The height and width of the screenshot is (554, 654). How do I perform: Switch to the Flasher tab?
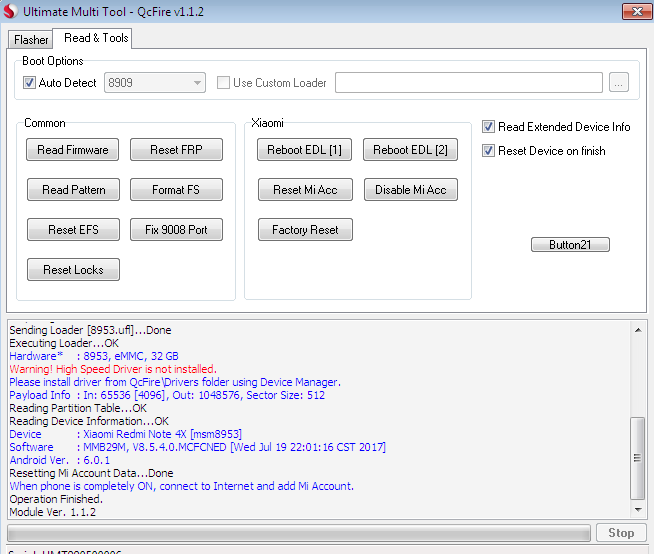click(x=31, y=40)
